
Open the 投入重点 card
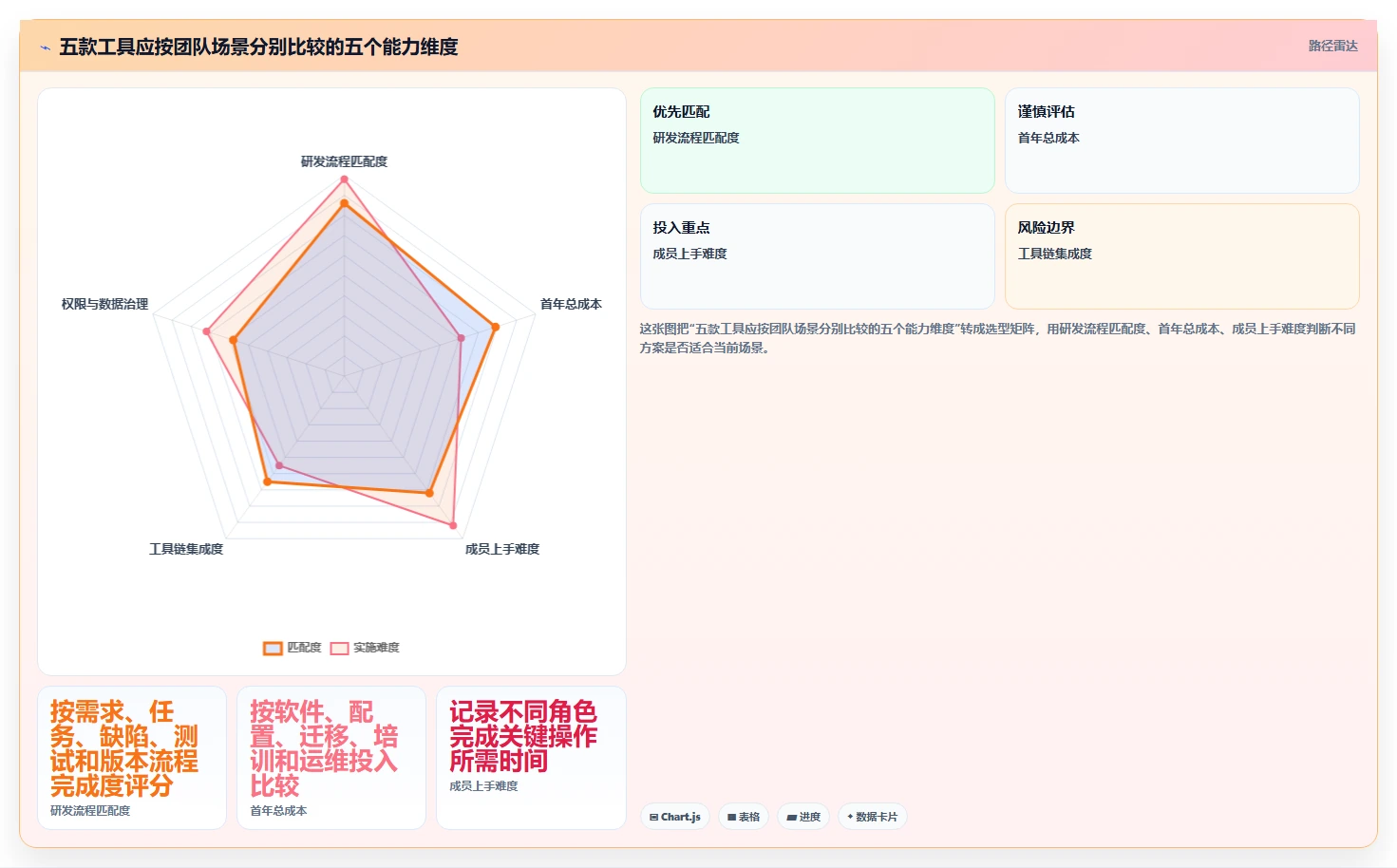[817, 256]
